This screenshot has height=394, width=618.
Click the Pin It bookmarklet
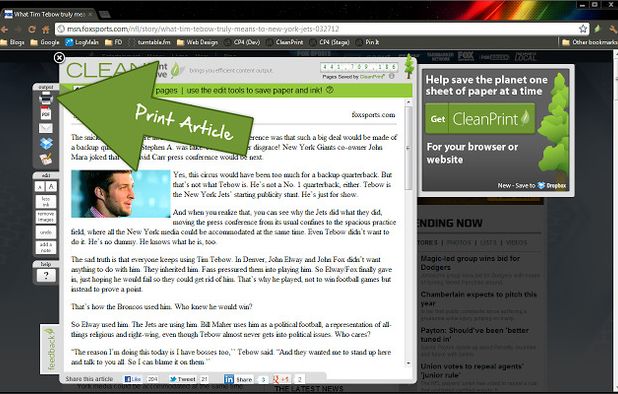coord(367,42)
